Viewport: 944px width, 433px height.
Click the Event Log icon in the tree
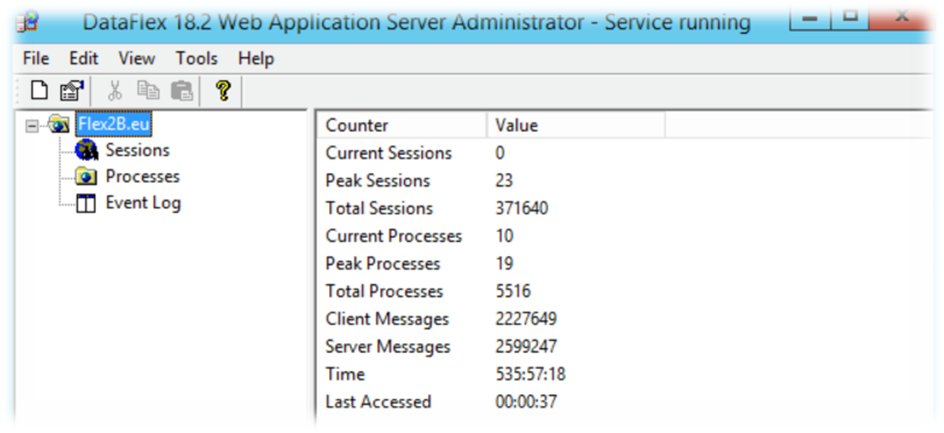(x=86, y=204)
